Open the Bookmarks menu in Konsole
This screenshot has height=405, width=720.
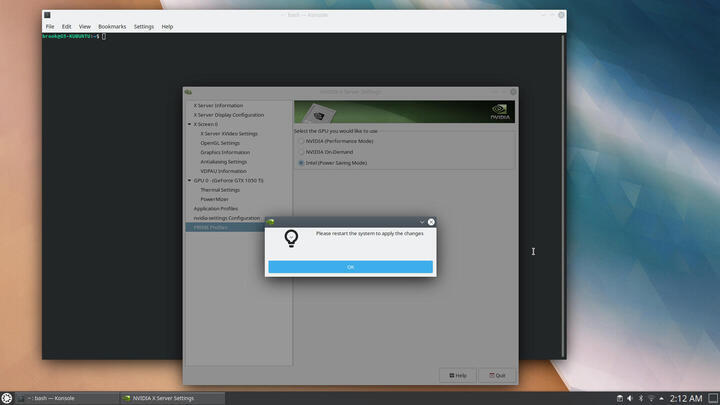pos(112,27)
